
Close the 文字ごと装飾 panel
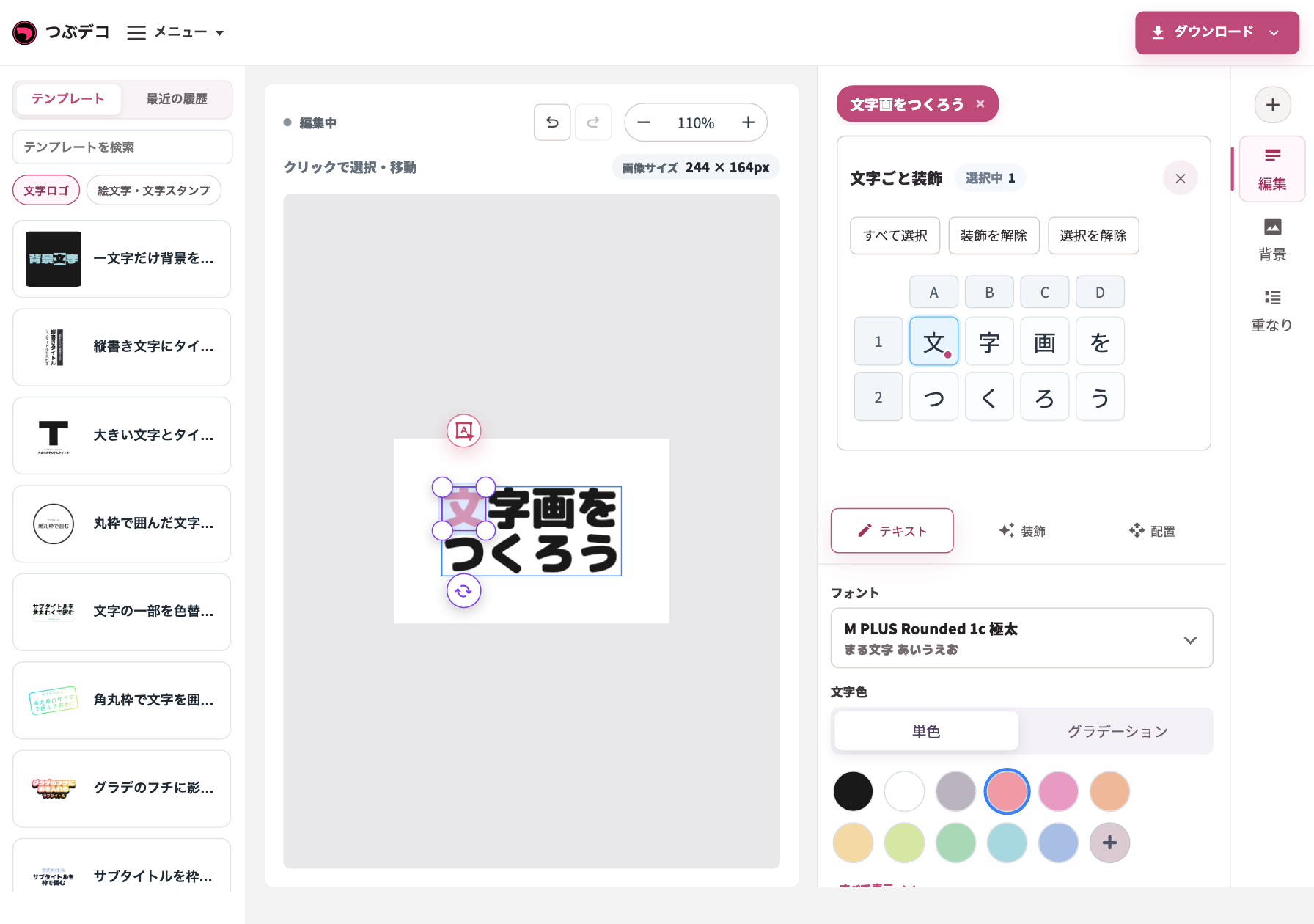1181,178
